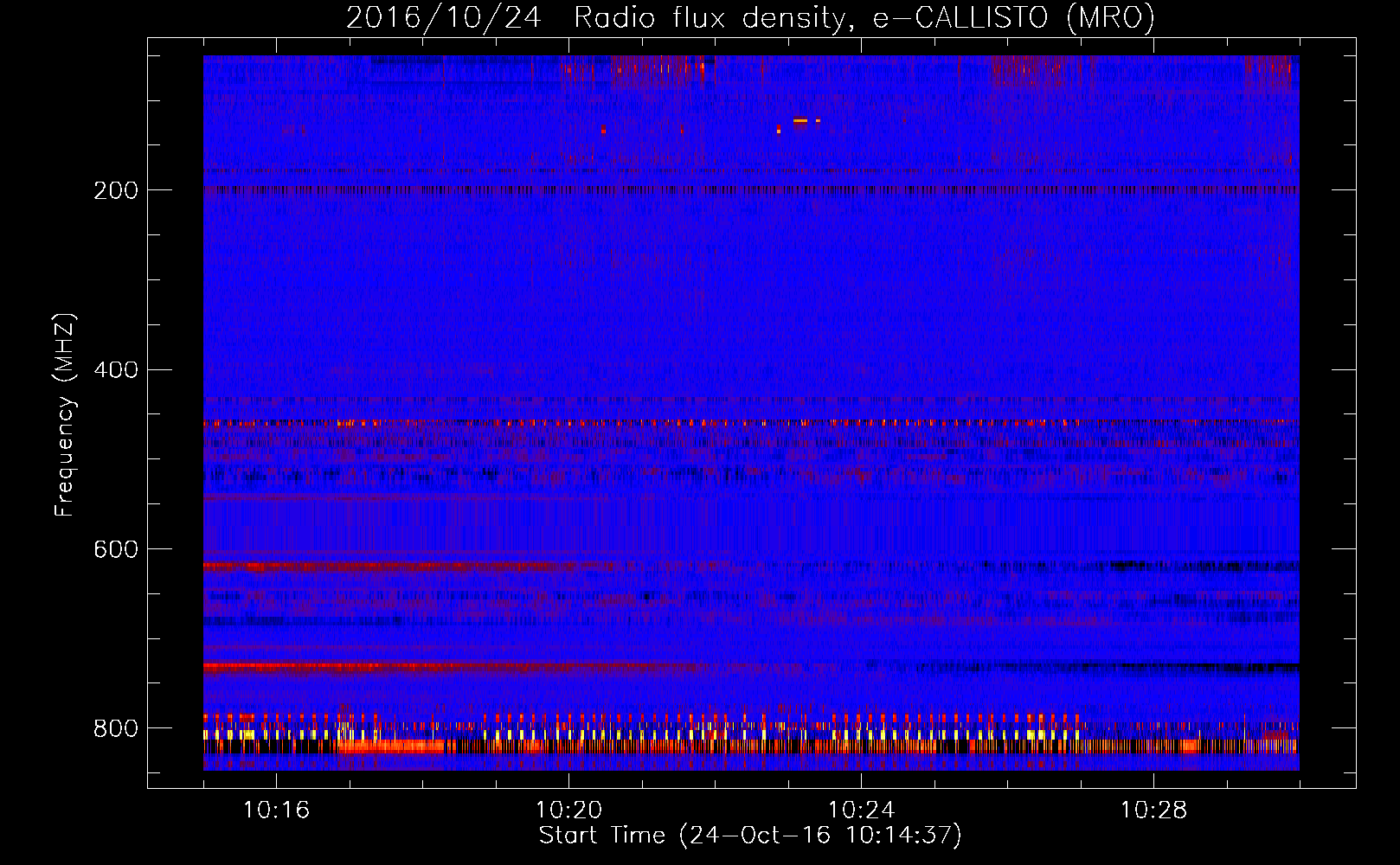Click the plot title mentioning e-CALLISTO (MRO)

tap(750, 17)
